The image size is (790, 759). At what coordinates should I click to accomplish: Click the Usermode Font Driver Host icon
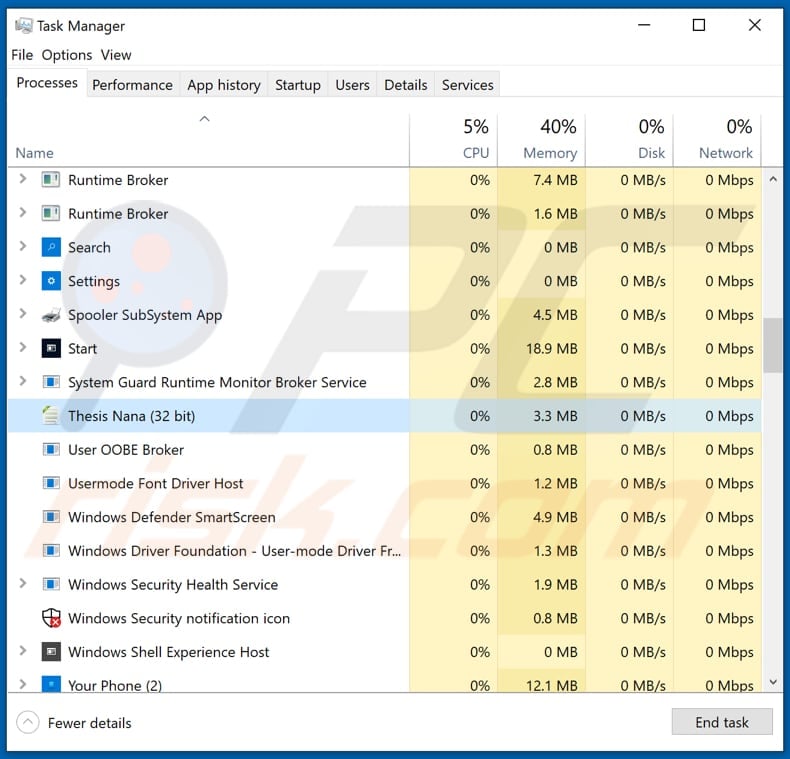(51, 483)
